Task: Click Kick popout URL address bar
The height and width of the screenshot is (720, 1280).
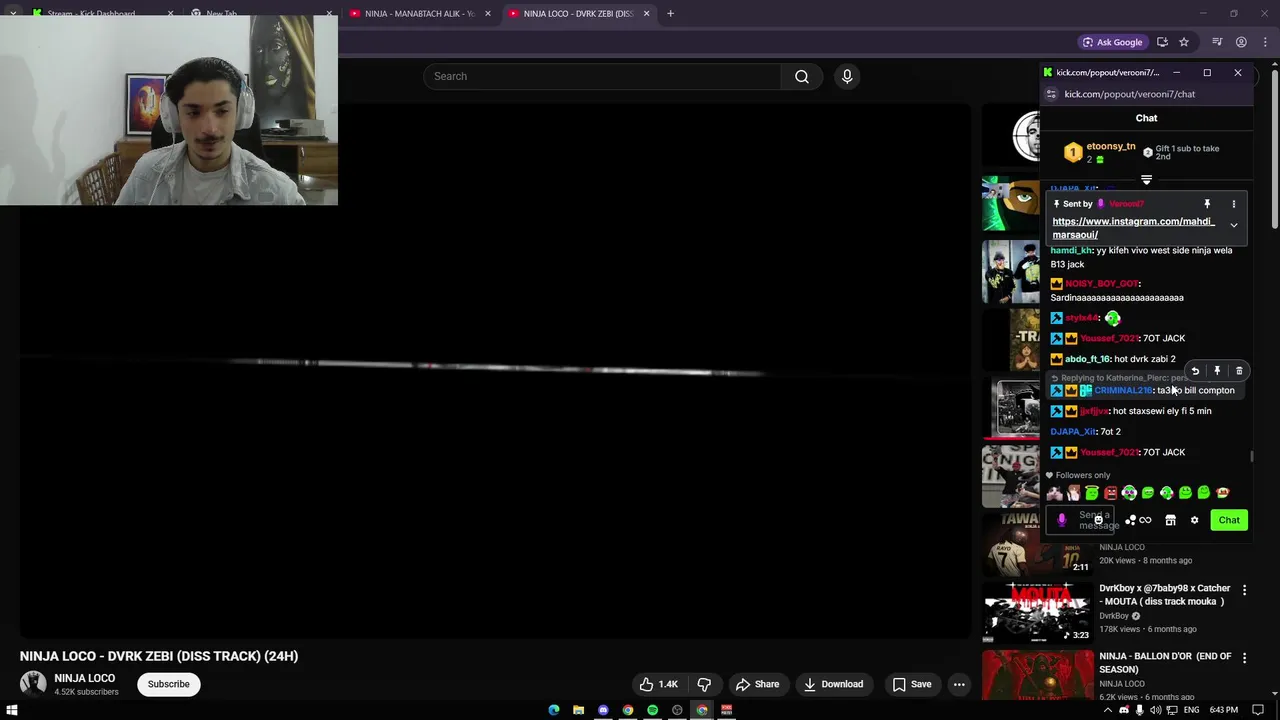Action: 1129,94
